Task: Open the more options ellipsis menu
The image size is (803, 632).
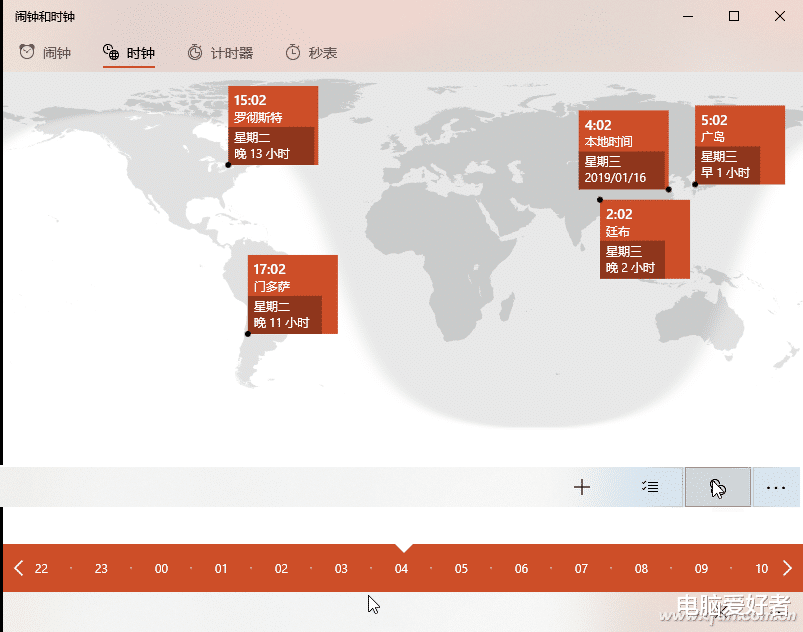Action: coord(775,487)
